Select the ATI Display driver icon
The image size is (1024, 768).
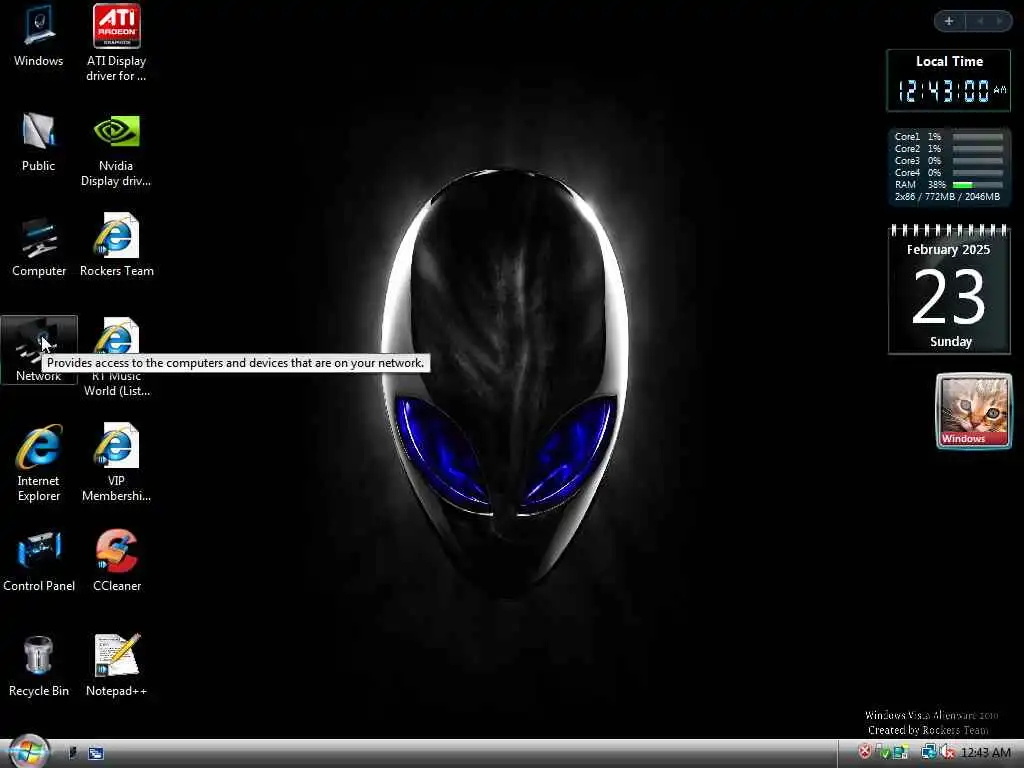click(116, 42)
